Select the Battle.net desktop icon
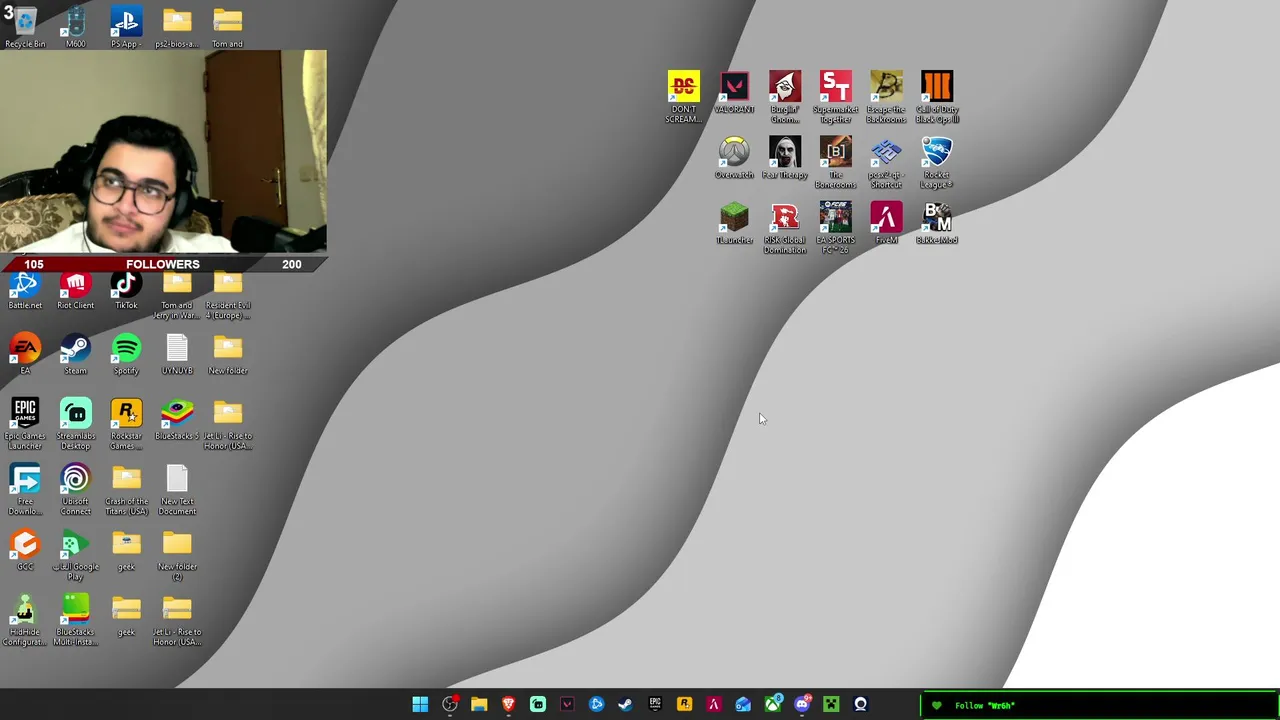This screenshot has height=720, width=1280. [25, 288]
